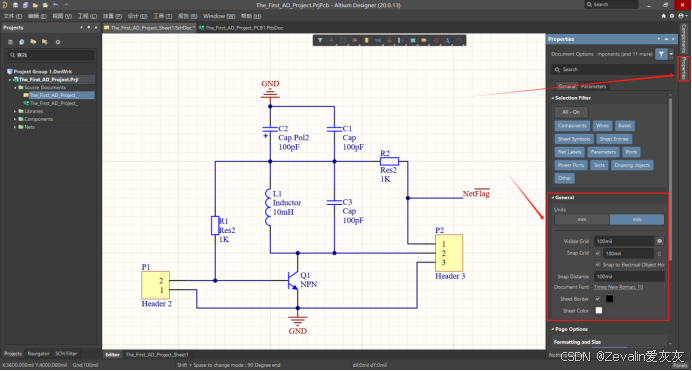The width and height of the screenshot is (692, 371).
Task: Click the harness tool in active bar
Action: pos(401,40)
